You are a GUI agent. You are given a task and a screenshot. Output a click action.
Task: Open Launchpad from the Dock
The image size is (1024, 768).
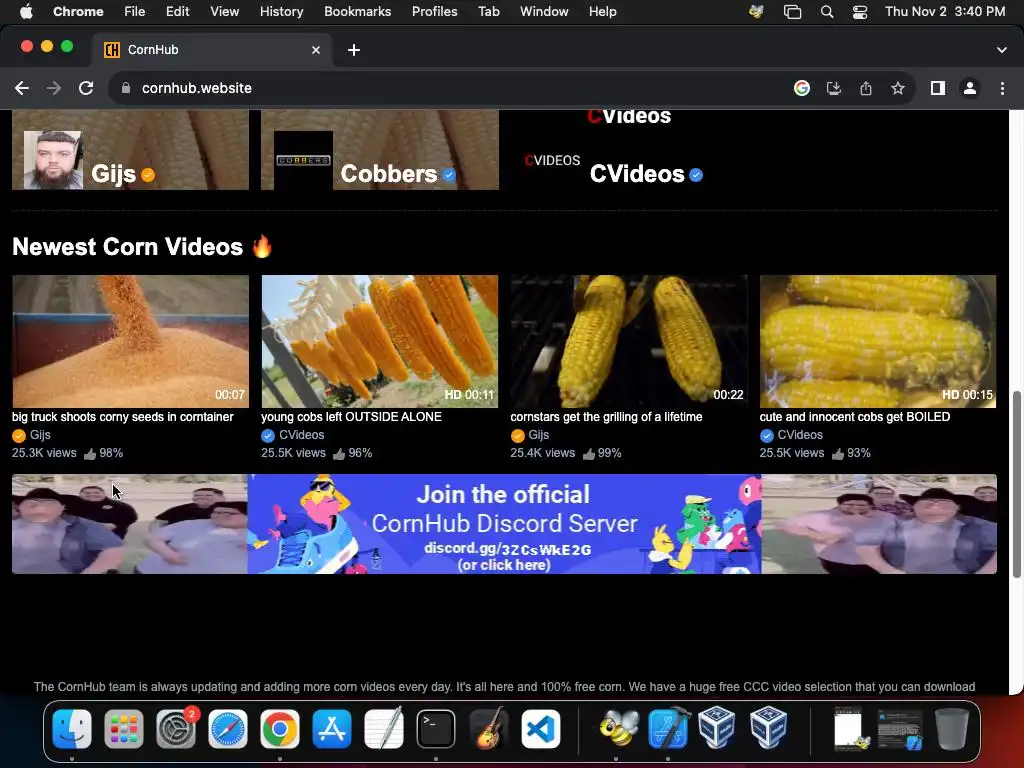pos(124,729)
